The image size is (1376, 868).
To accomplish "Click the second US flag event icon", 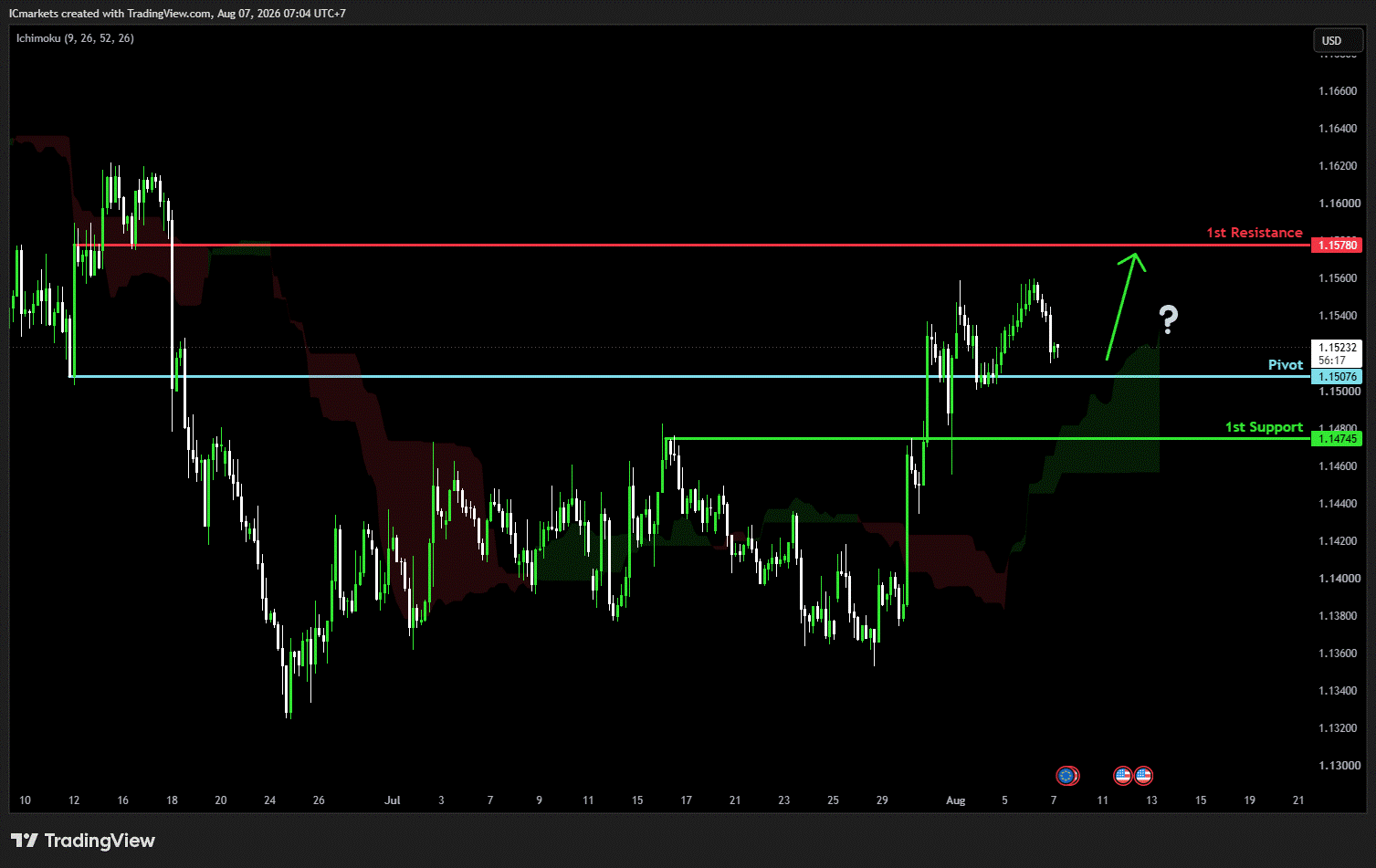I will point(1143,776).
